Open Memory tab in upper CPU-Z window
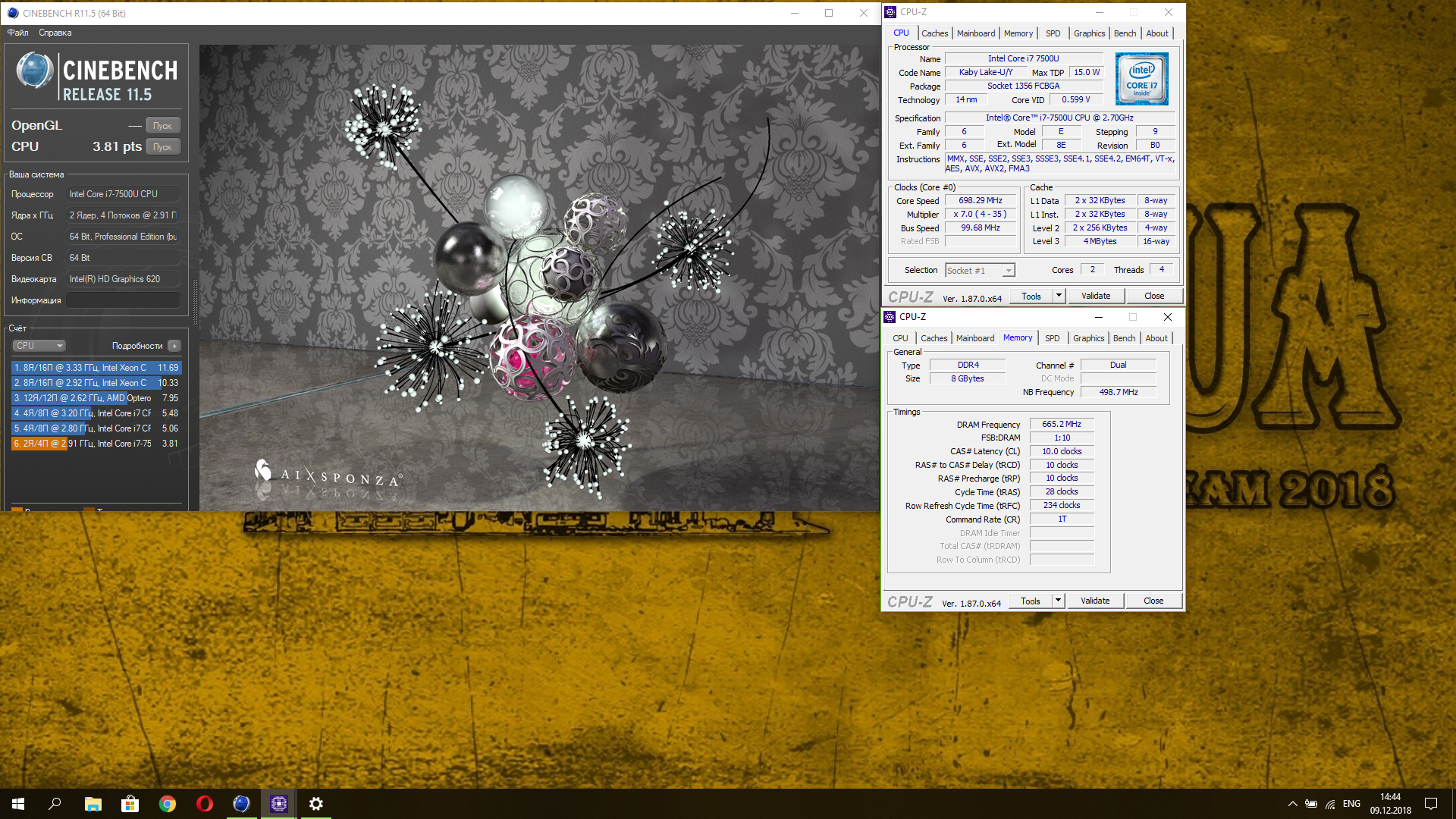Screen dimensions: 1456x819 1018,33
